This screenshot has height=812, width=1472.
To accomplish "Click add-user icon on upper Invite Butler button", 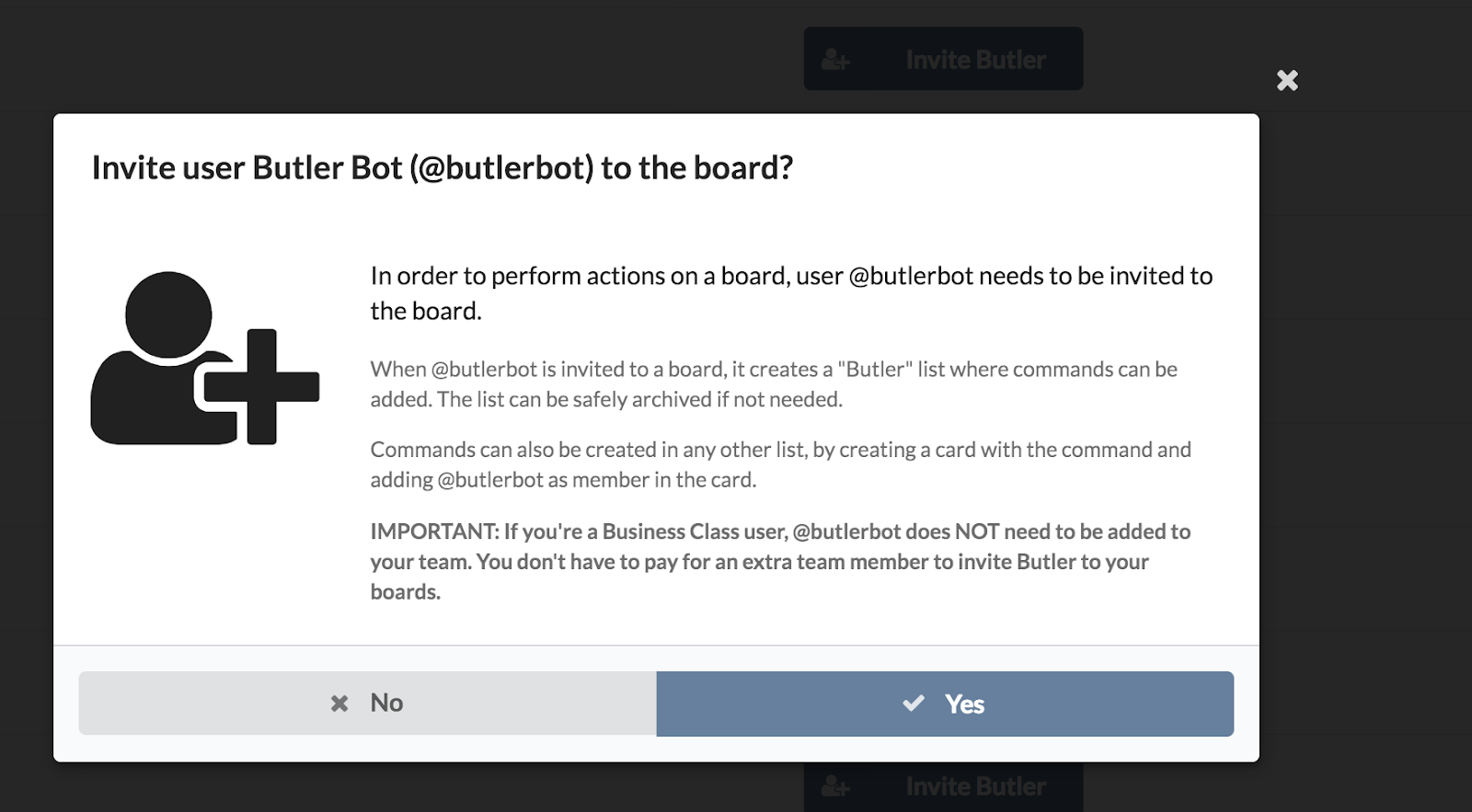I will tap(835, 60).
